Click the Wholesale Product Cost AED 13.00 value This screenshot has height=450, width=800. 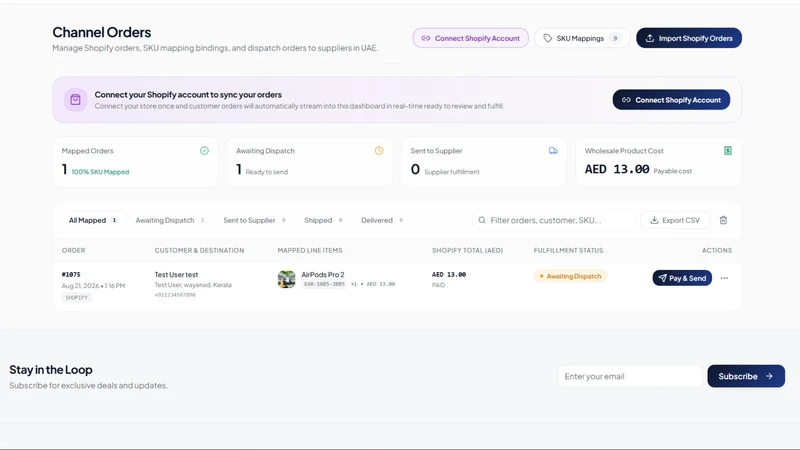(x=617, y=169)
